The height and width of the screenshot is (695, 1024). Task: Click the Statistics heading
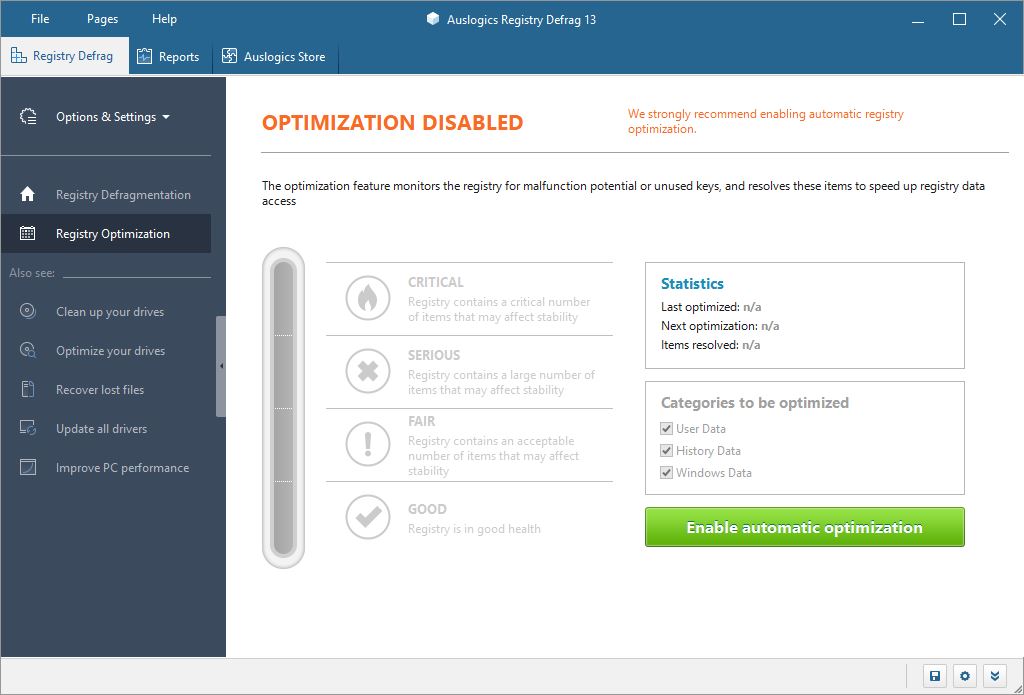pyautogui.click(x=692, y=283)
